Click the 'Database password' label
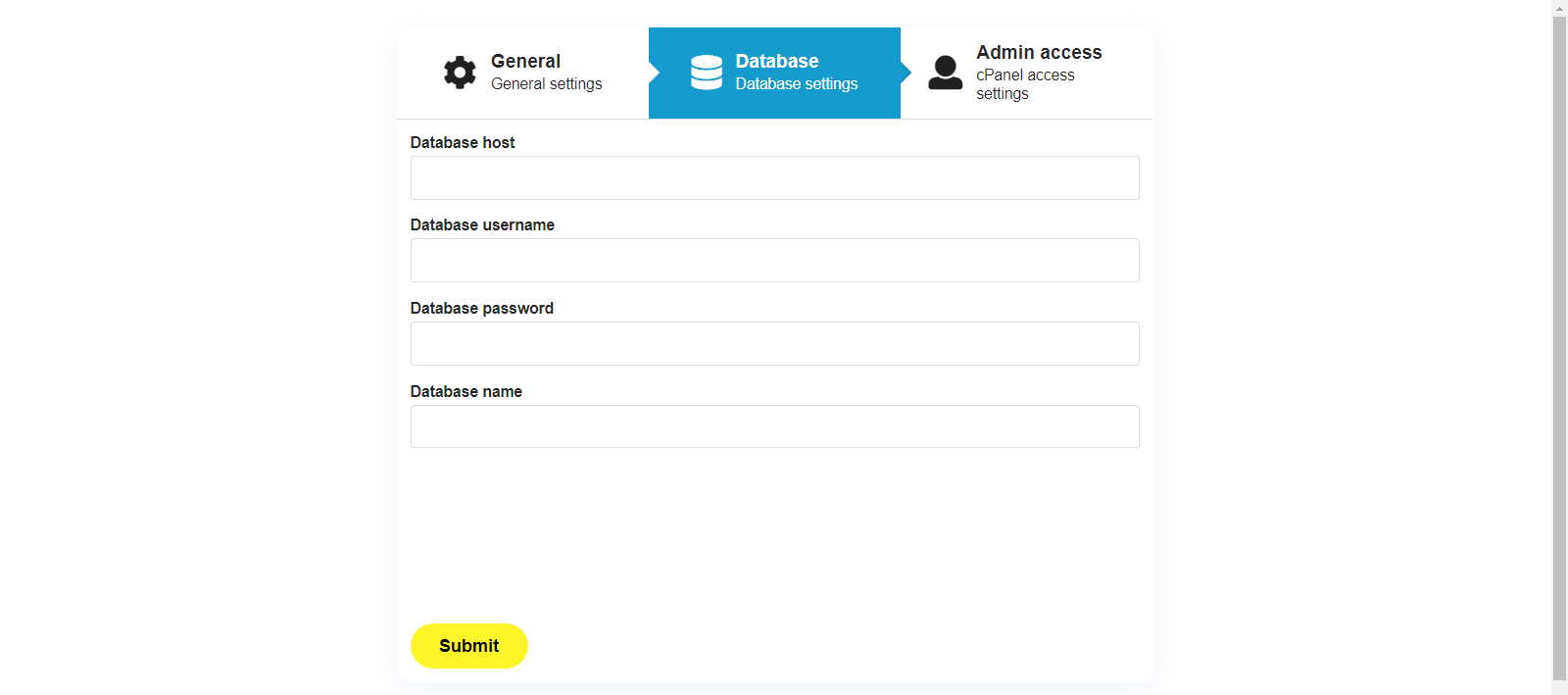 [x=481, y=309]
